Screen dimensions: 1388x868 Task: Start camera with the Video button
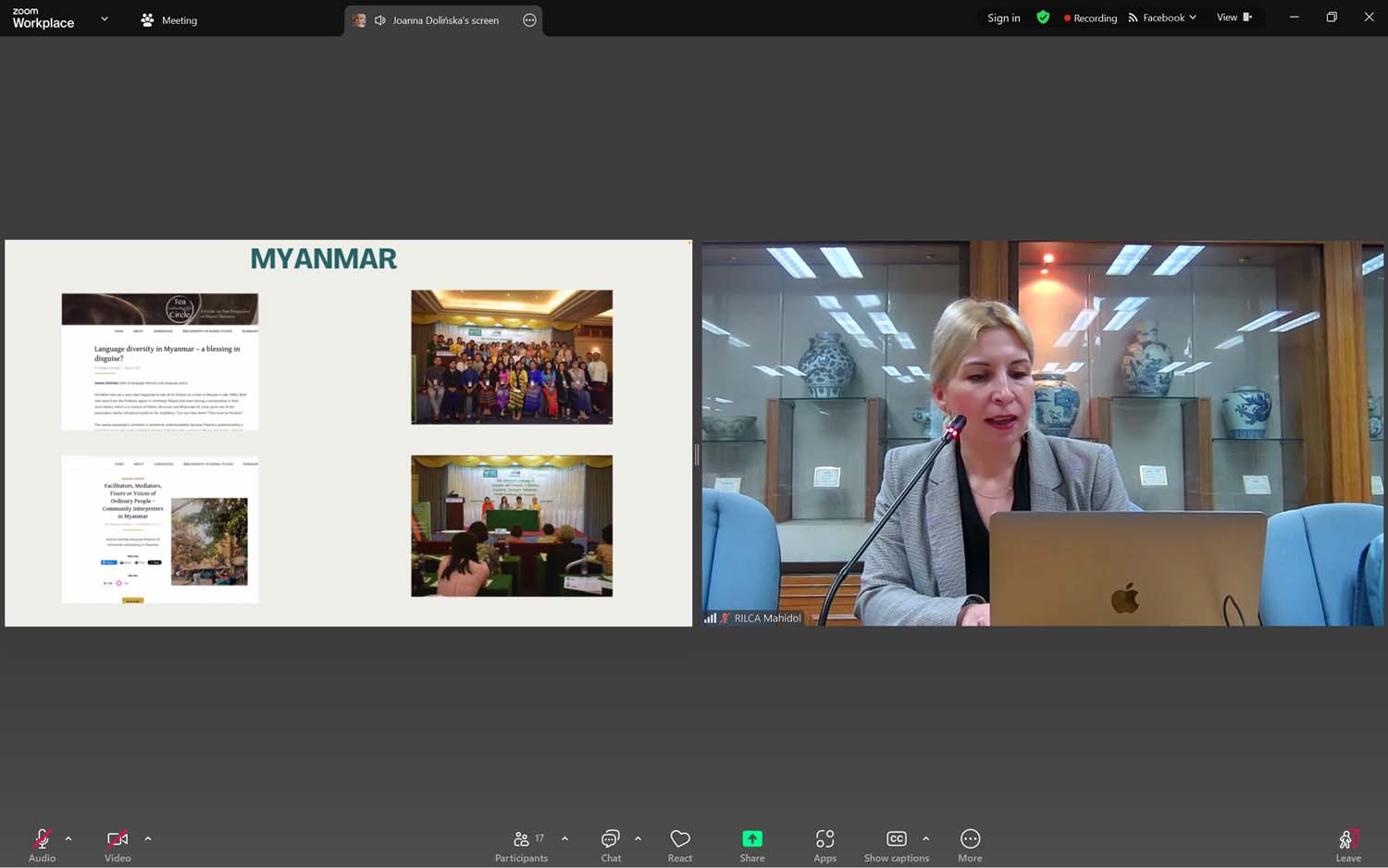(118, 840)
